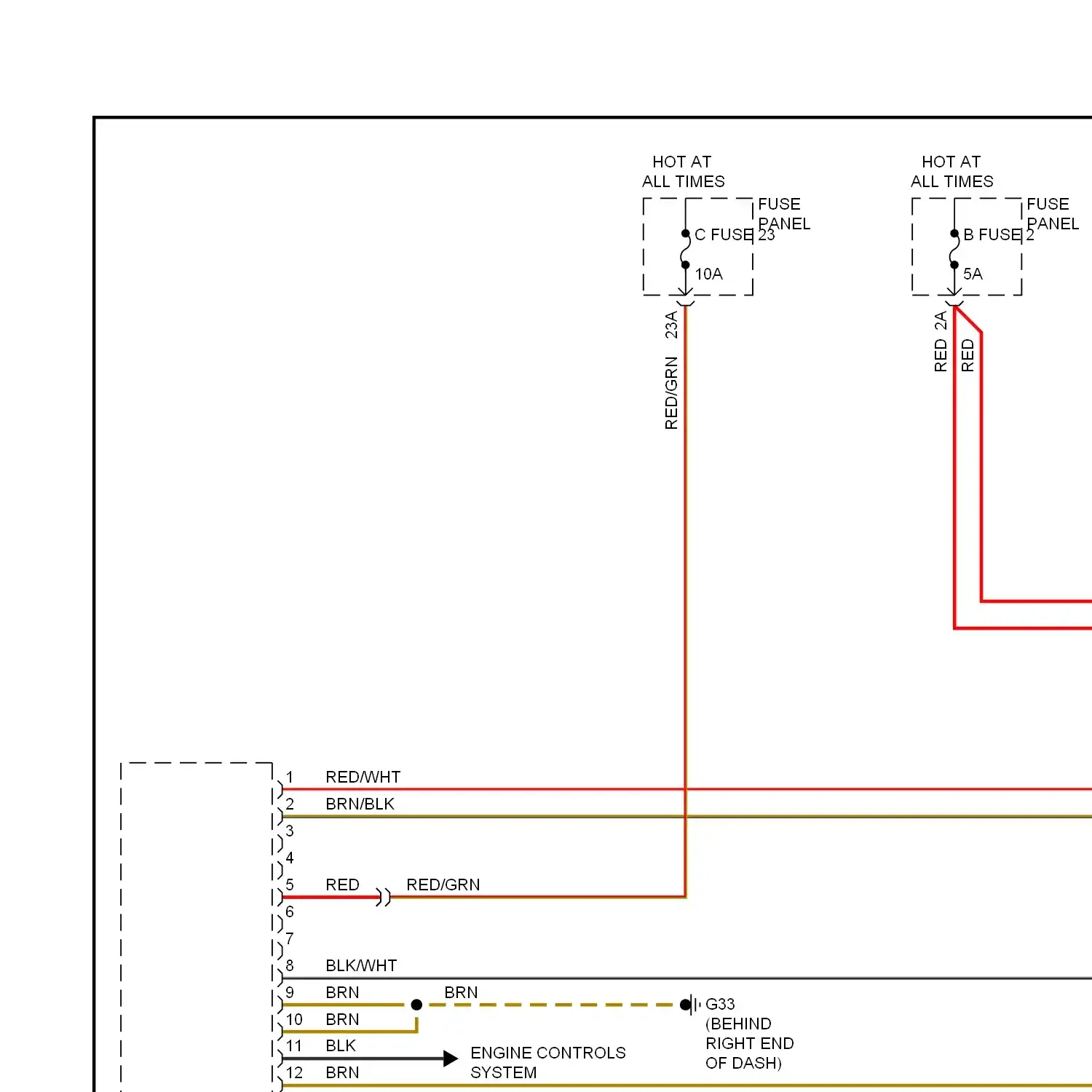Click the G33 ground label
Image resolution: width=1092 pixels, height=1092 pixels.
pyautogui.click(x=720, y=1004)
